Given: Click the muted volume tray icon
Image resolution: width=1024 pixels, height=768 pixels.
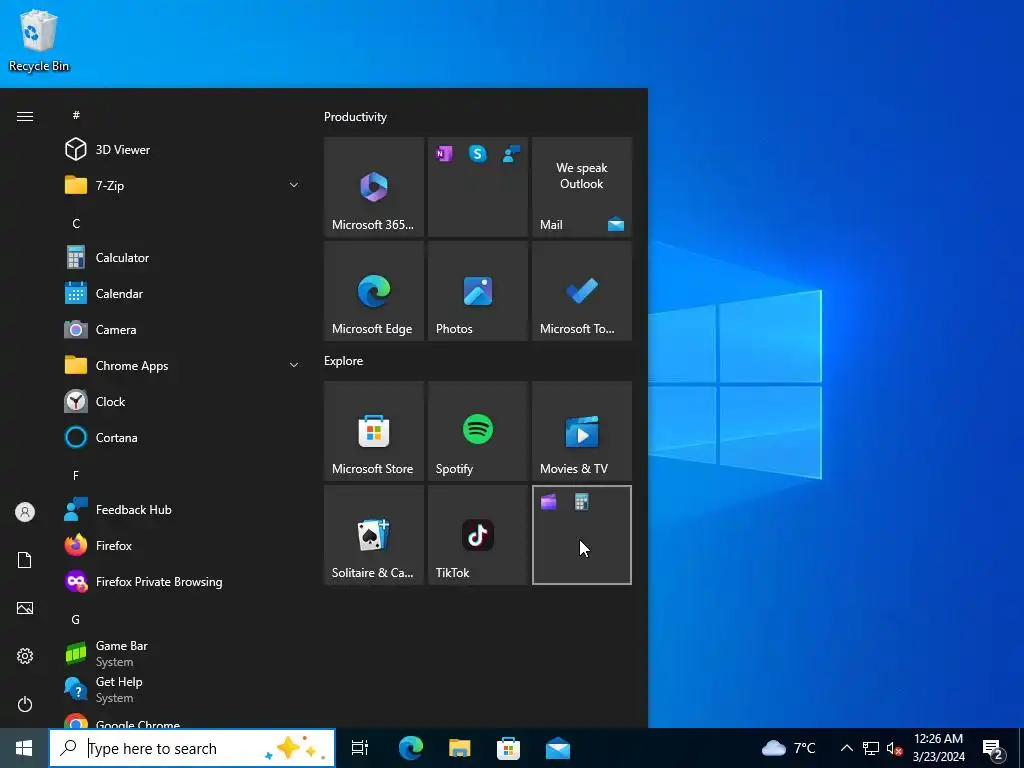Looking at the screenshot, I should click(x=895, y=748).
